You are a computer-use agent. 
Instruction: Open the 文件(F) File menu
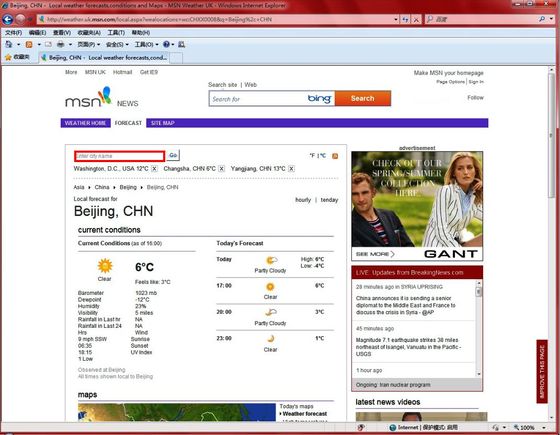[14, 32]
